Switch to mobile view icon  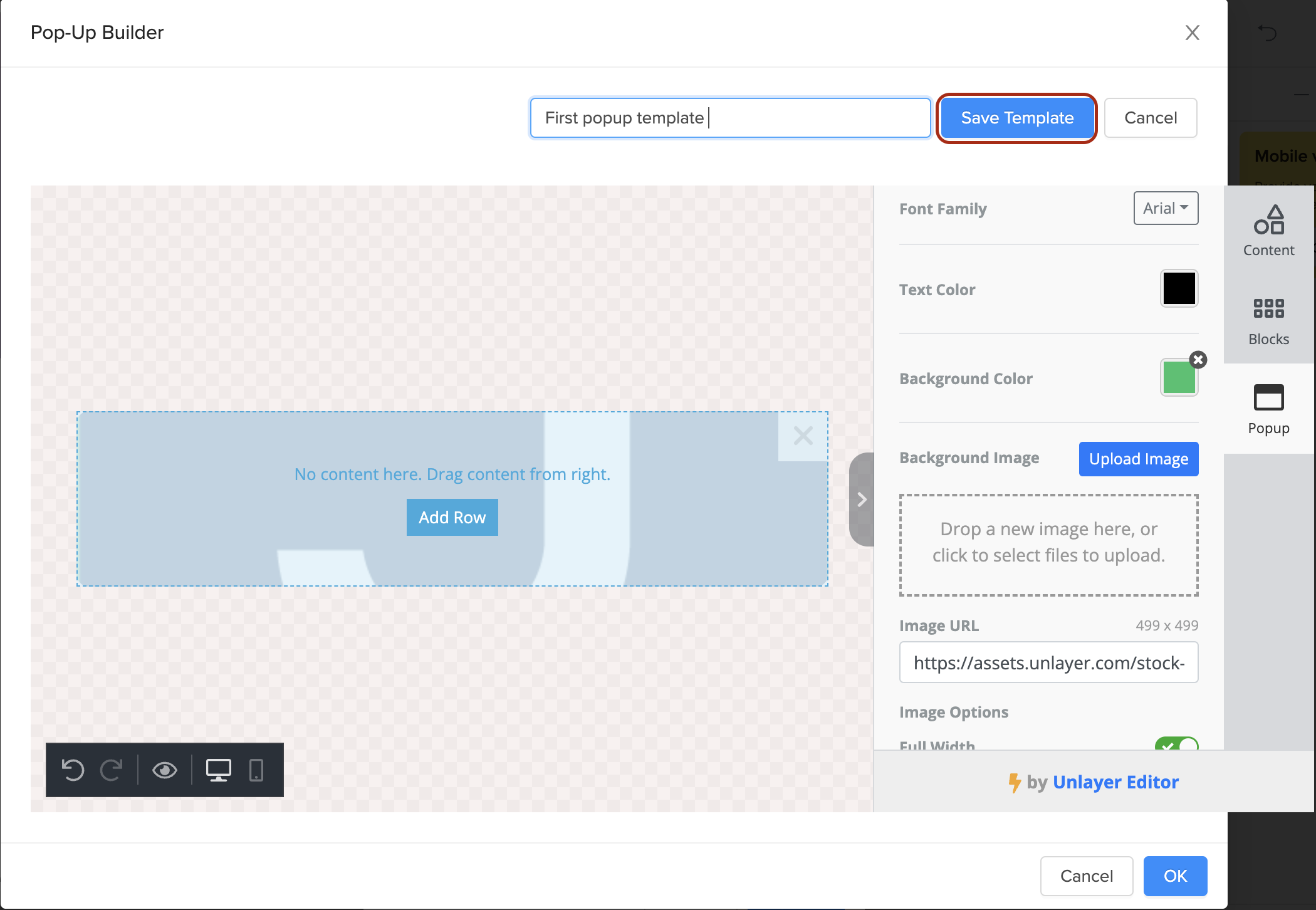point(256,770)
